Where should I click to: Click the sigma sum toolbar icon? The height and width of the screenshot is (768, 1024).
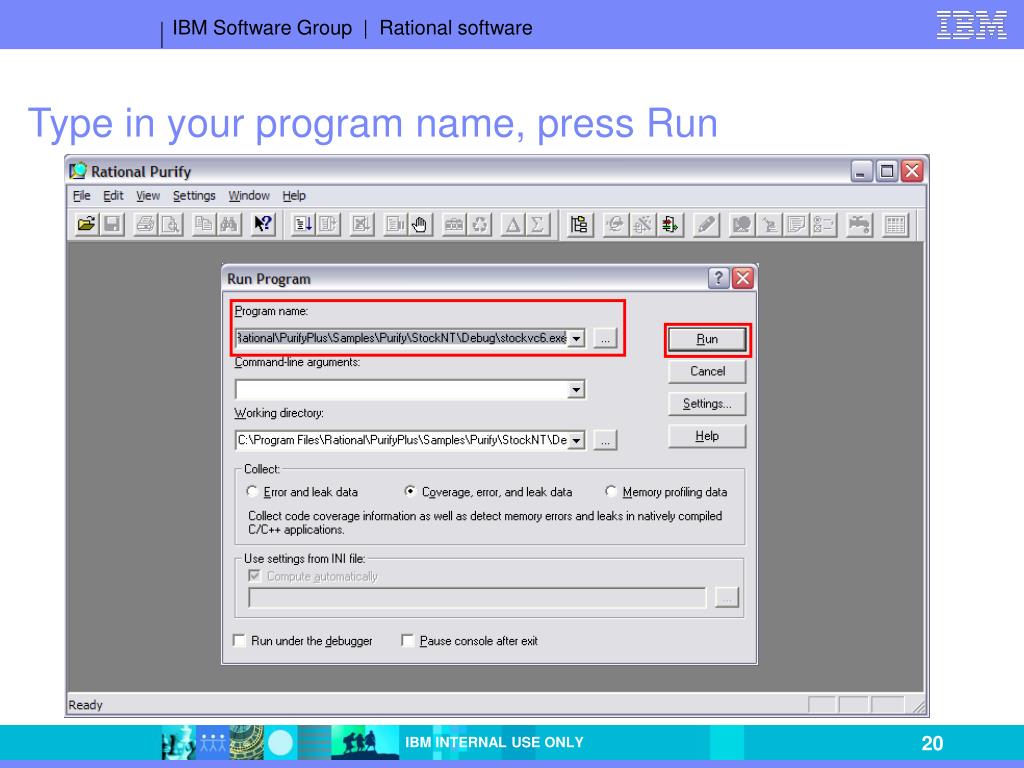click(537, 225)
